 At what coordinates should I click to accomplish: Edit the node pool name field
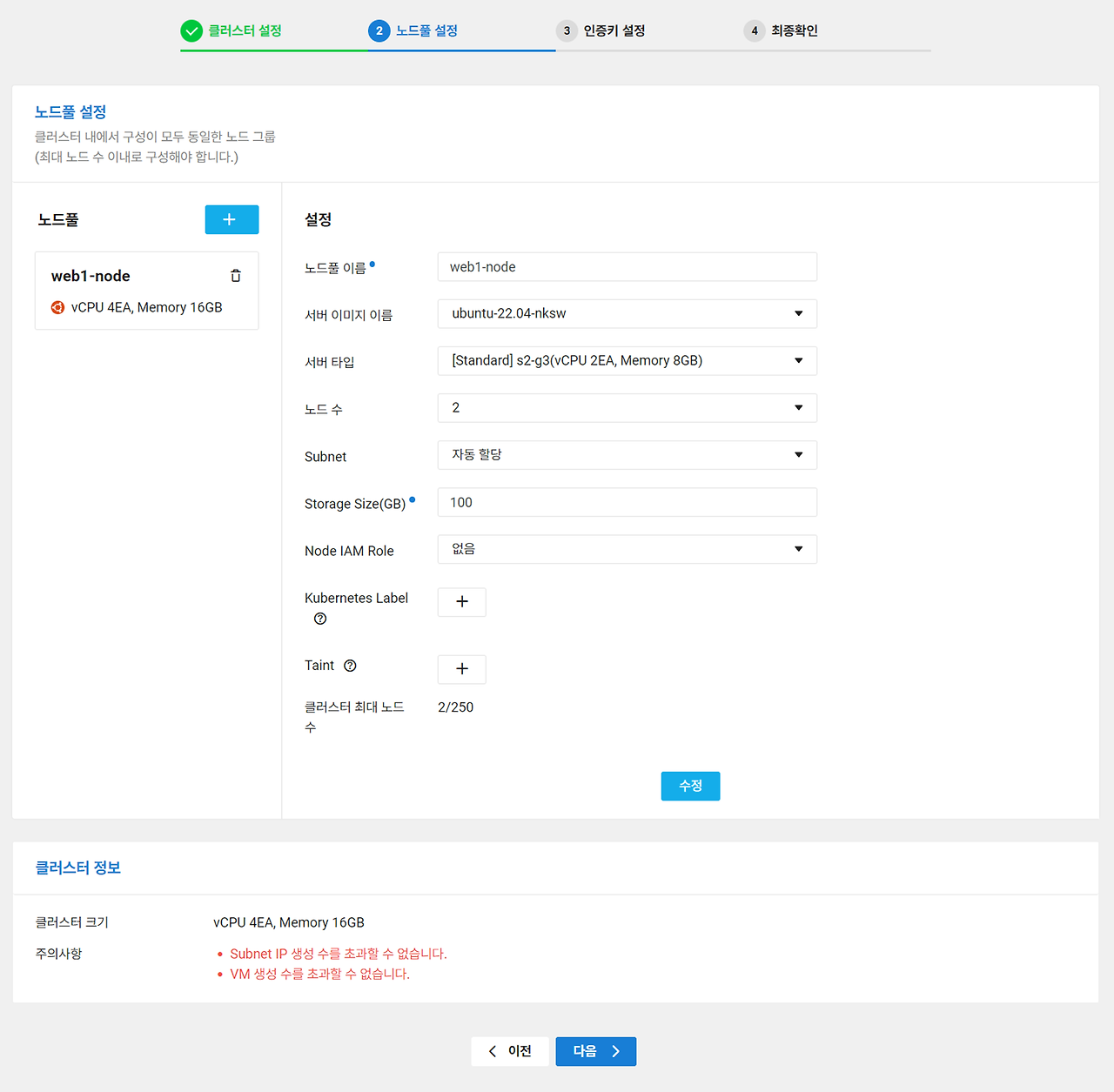pyautogui.click(x=627, y=267)
